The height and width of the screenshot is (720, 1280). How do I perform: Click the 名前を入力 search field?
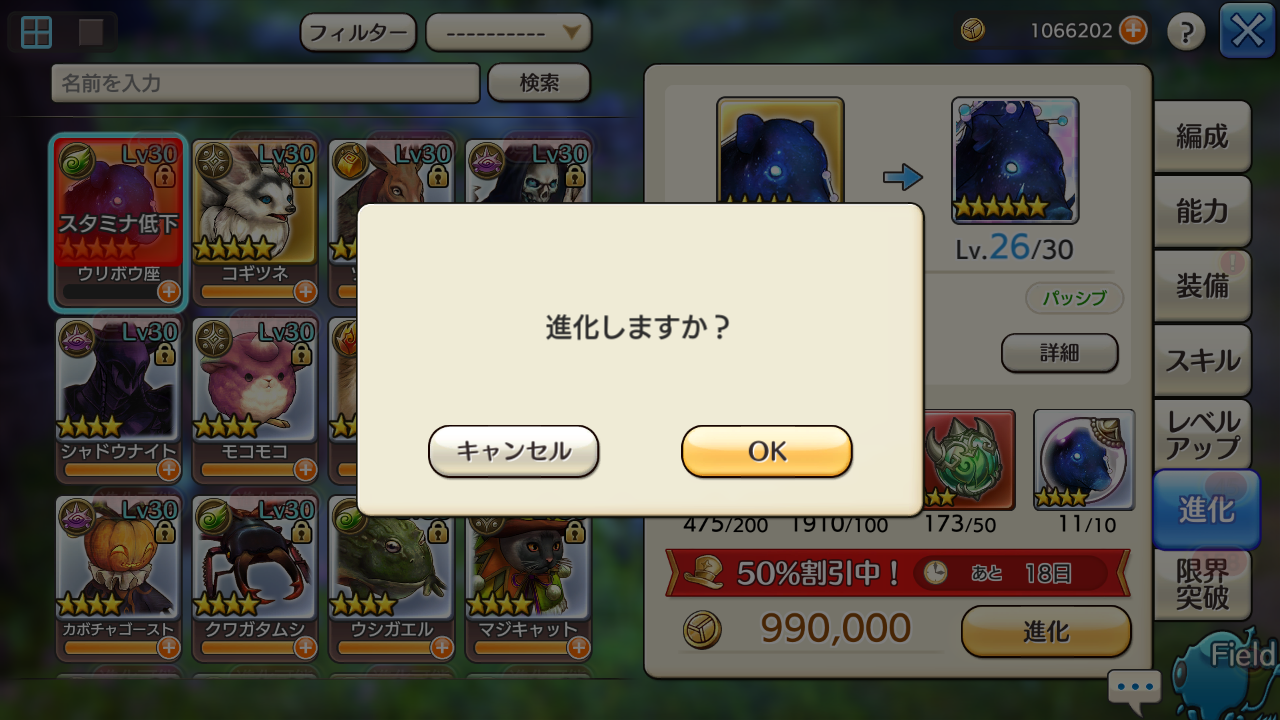click(x=266, y=83)
